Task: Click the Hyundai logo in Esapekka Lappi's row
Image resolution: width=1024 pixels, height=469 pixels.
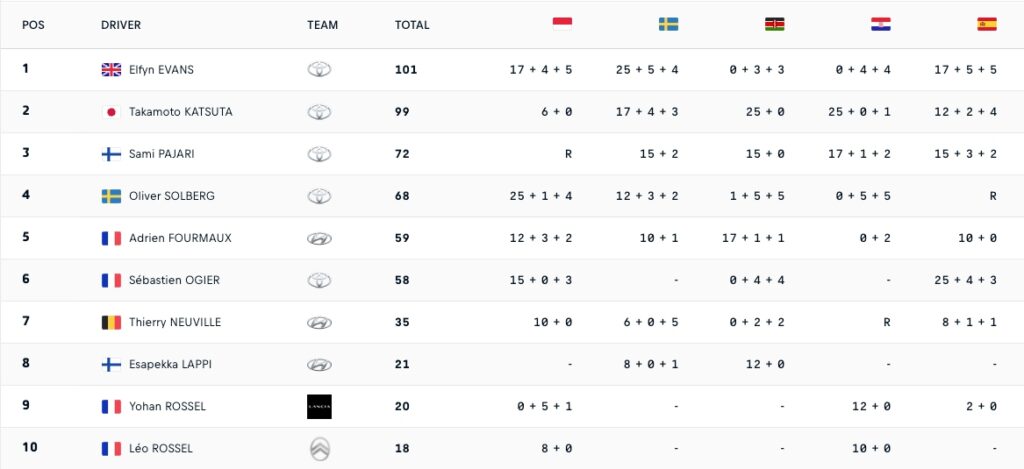Action: point(319,364)
